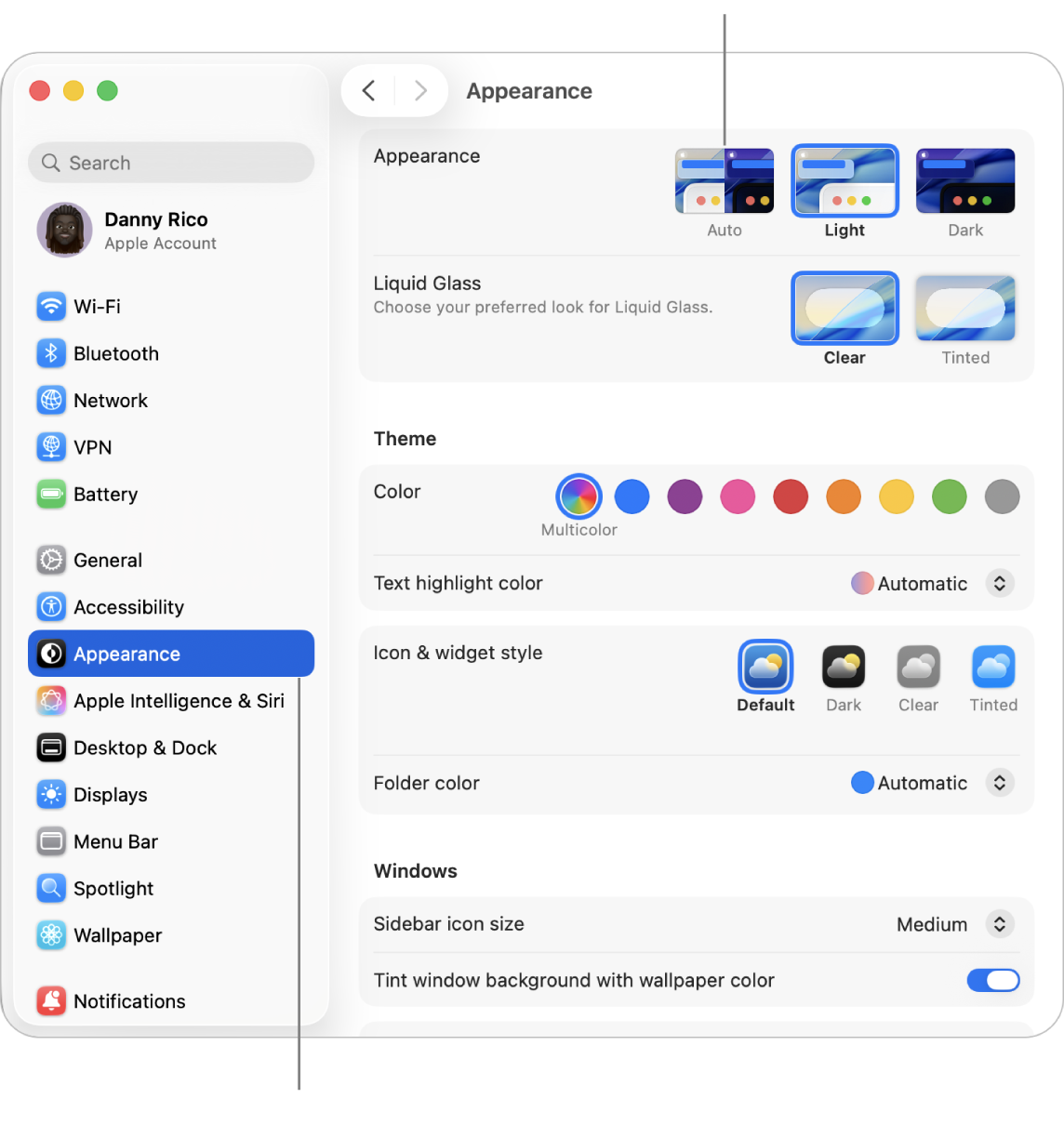Open the Network globe icon

click(51, 400)
